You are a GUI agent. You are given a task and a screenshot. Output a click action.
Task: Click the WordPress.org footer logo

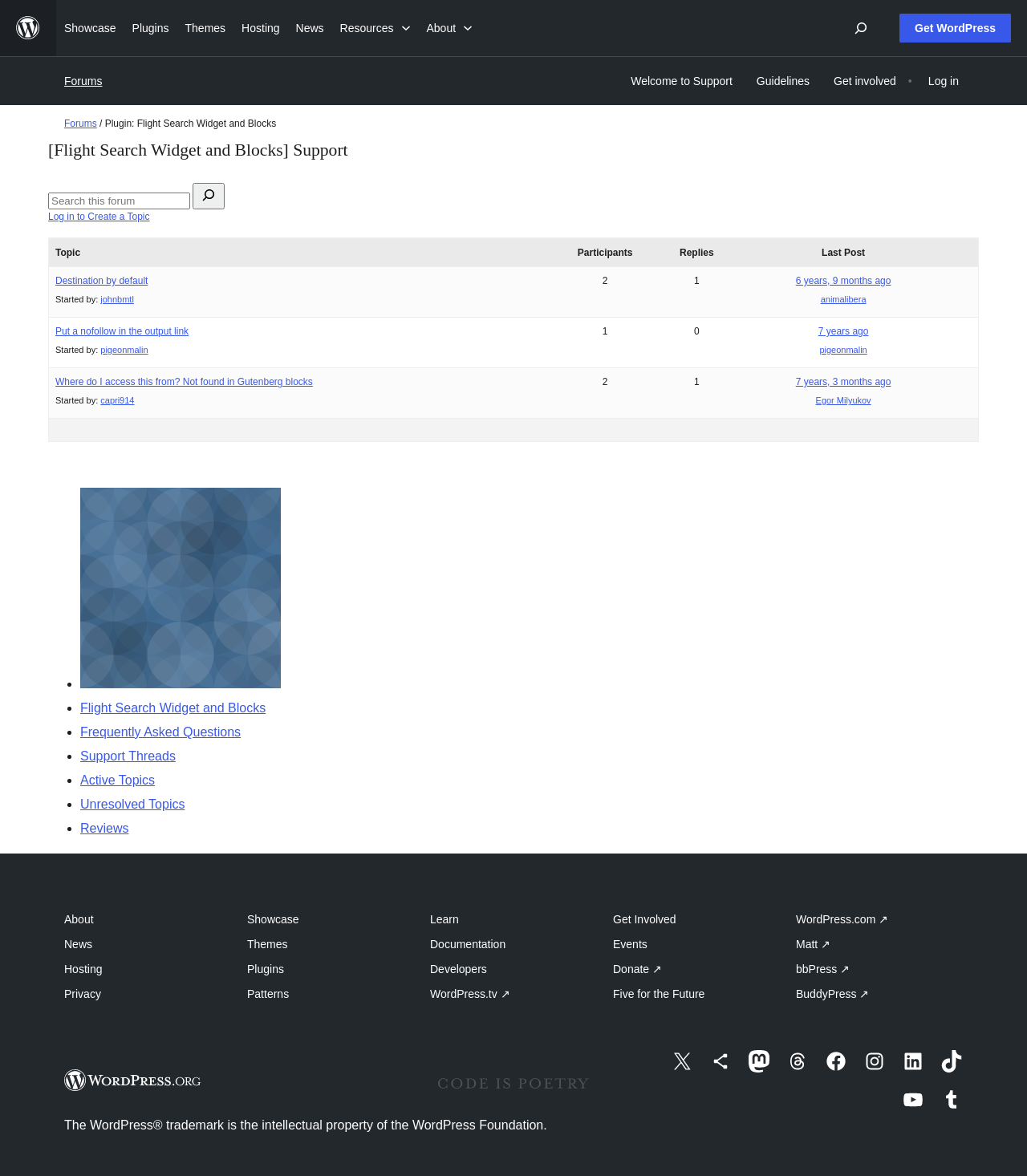(x=132, y=1081)
